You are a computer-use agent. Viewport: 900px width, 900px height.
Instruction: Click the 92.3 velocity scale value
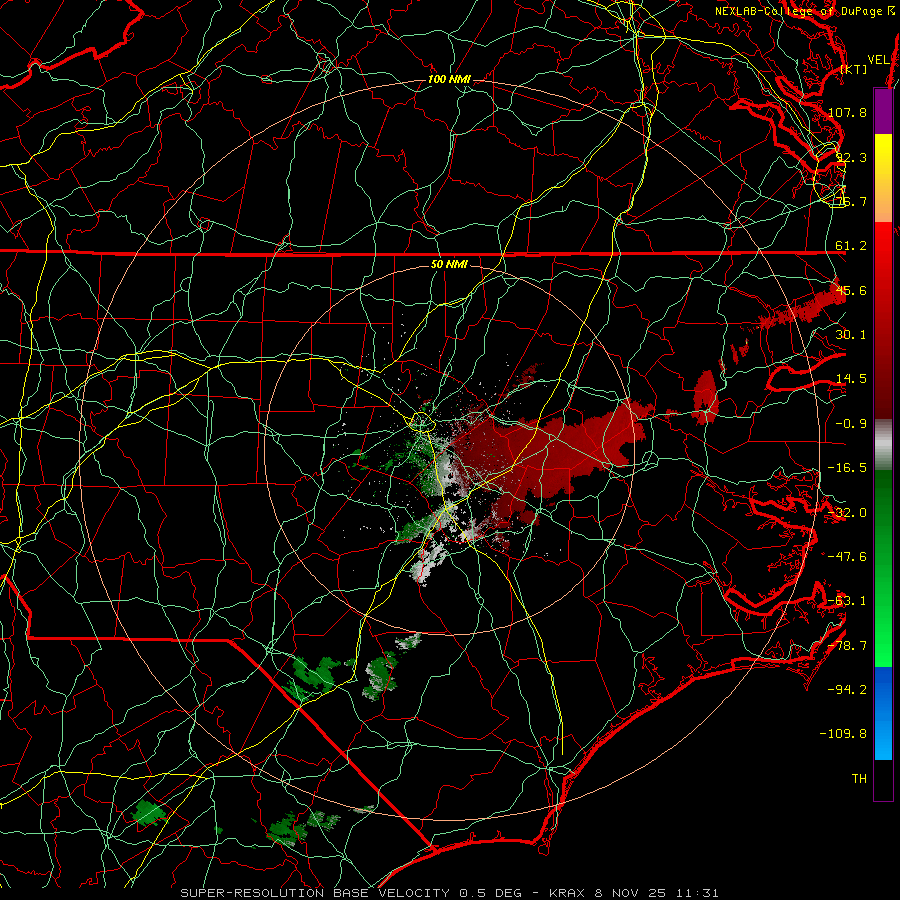(x=851, y=157)
